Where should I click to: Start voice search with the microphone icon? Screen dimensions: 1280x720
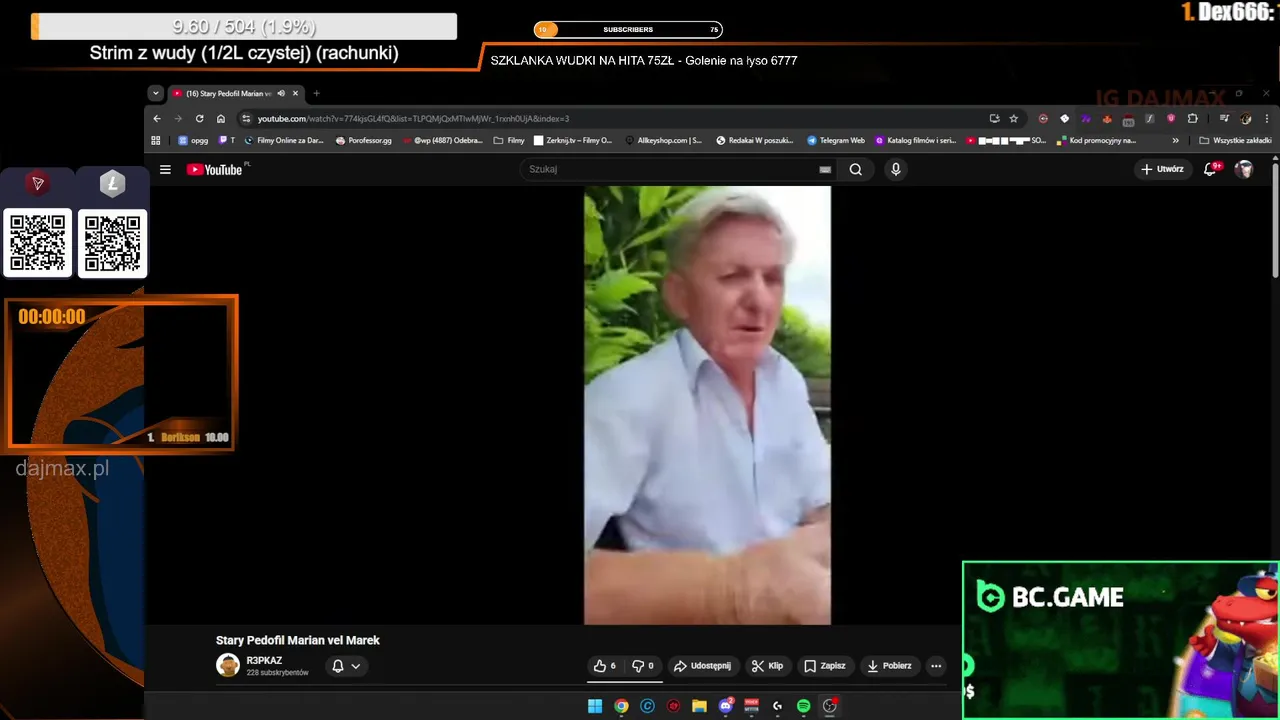tap(896, 170)
